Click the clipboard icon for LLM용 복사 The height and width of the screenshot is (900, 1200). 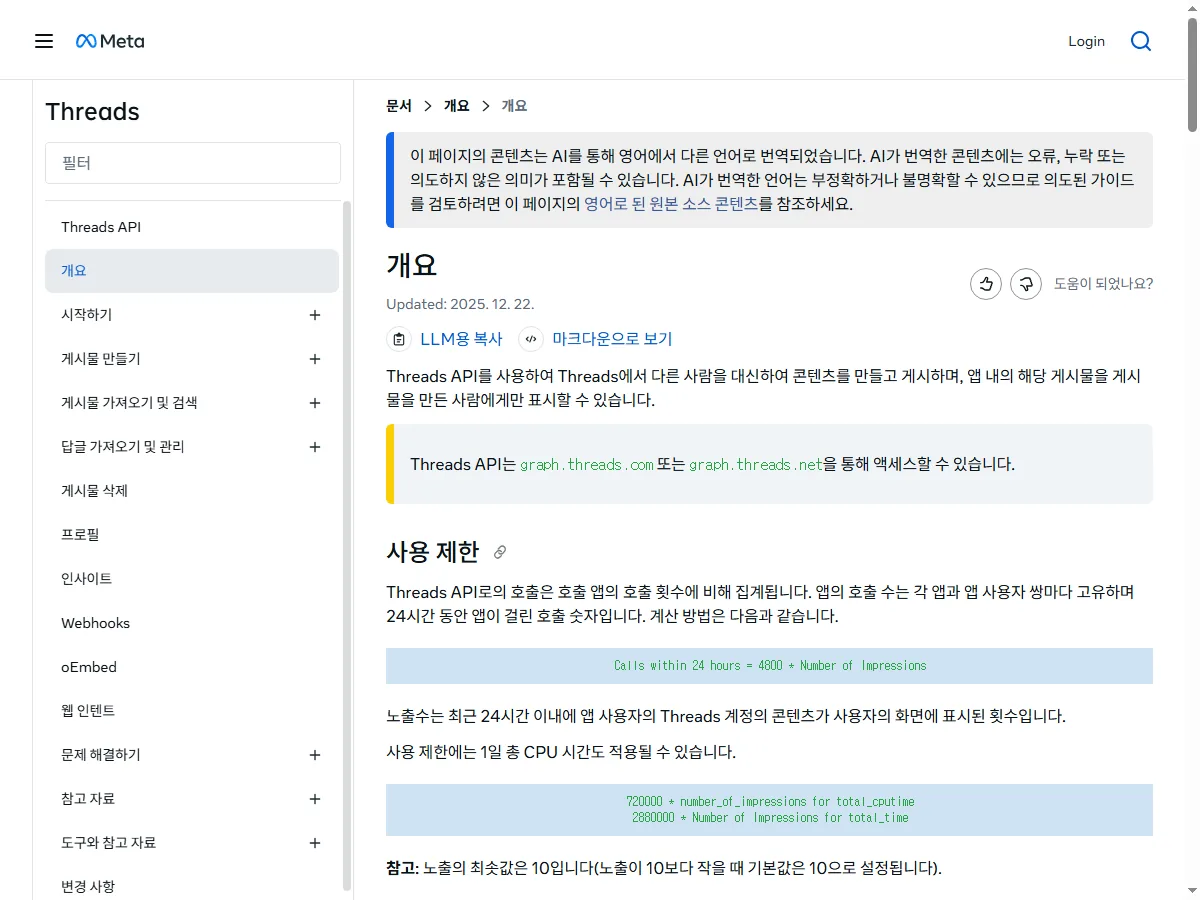pyautogui.click(x=399, y=339)
